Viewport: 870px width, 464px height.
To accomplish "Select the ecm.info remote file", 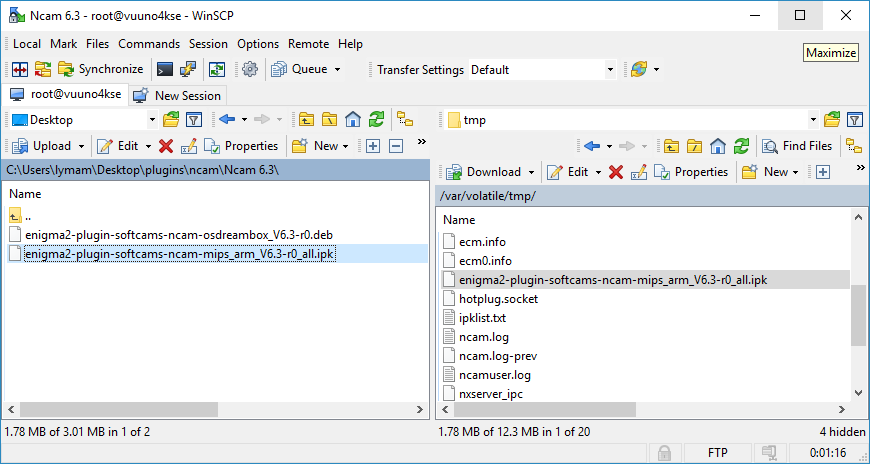I will click(x=482, y=242).
